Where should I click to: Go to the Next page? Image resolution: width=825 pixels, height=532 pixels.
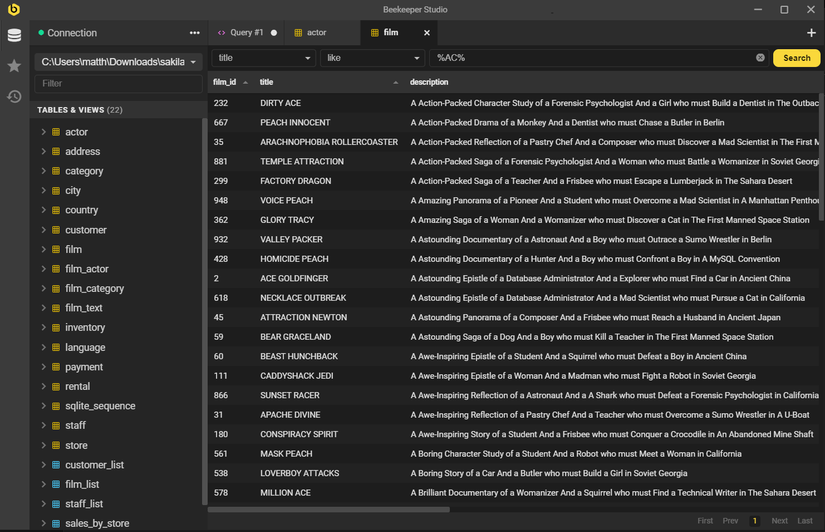[779, 521]
